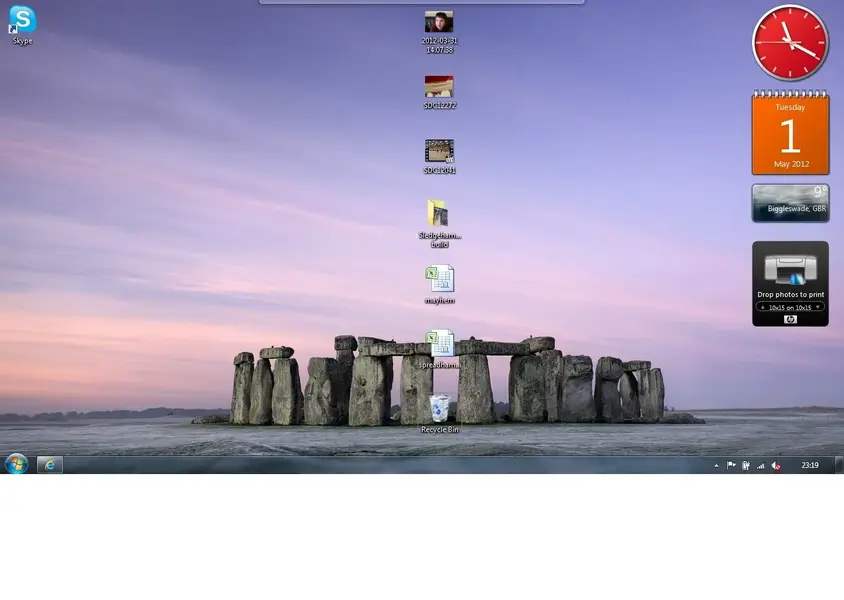Click the battery power tray icon
The image size is (844, 600).
click(x=745, y=466)
